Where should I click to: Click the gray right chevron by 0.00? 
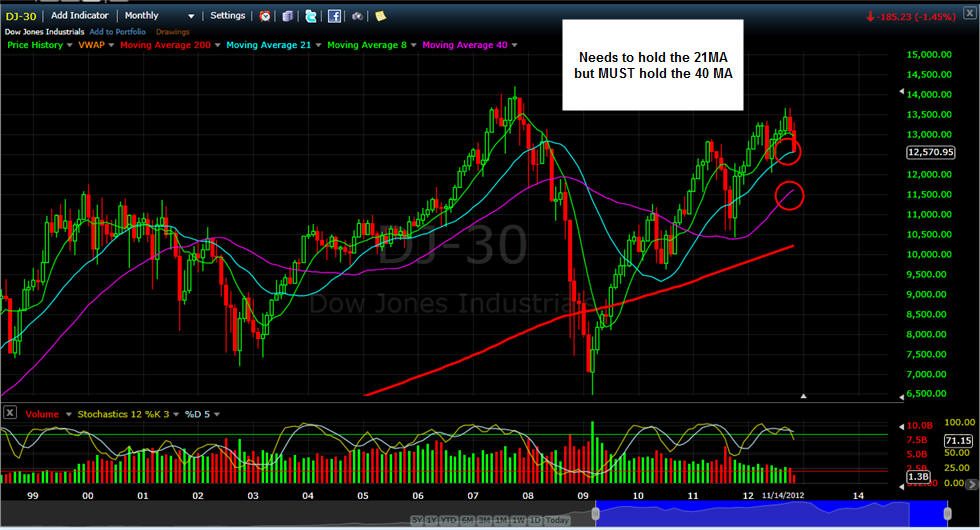click(971, 484)
